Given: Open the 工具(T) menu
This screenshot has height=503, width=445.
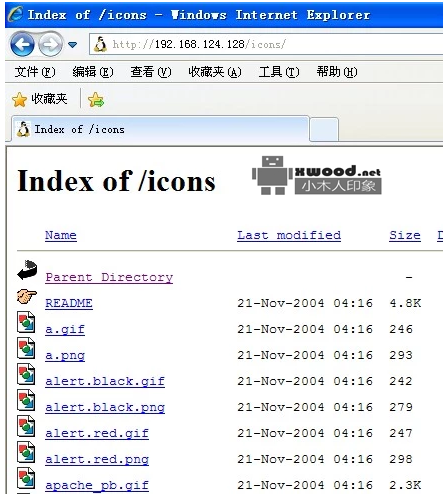Looking at the screenshot, I should click(279, 72).
